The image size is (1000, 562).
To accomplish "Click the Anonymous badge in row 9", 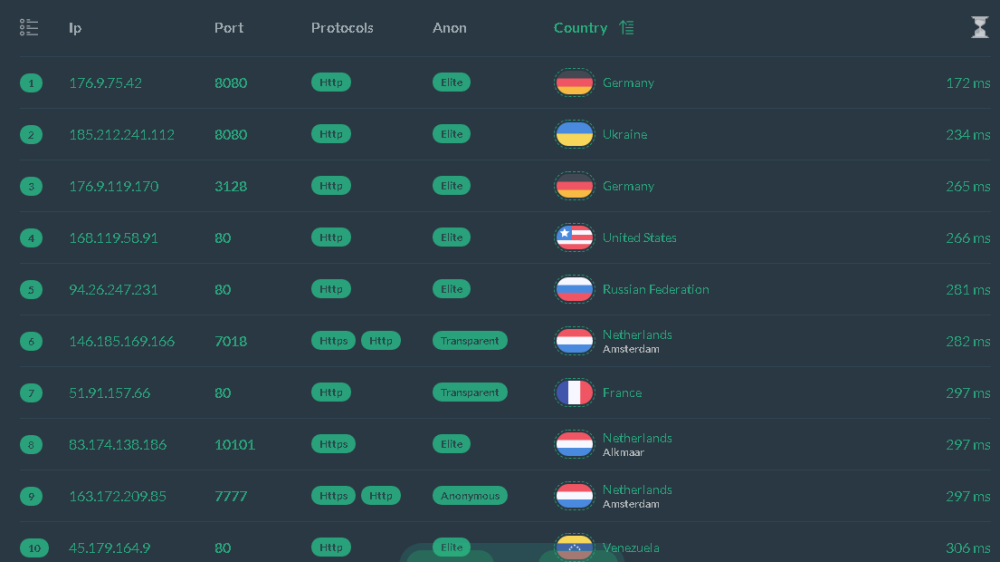I will tap(470, 496).
